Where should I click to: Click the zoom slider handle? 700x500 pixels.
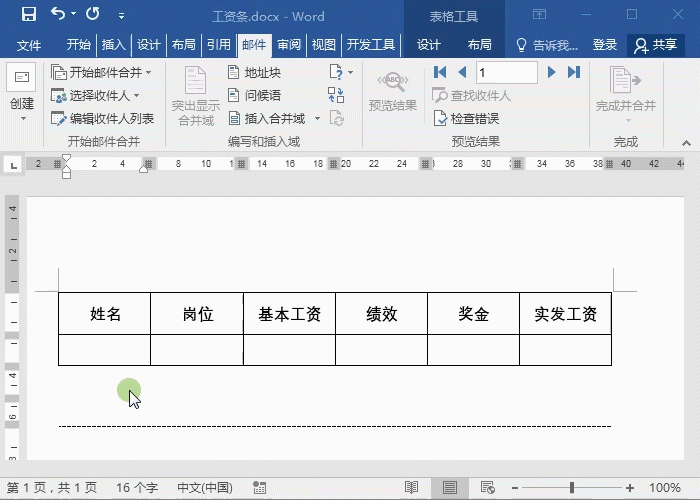click(x=572, y=488)
